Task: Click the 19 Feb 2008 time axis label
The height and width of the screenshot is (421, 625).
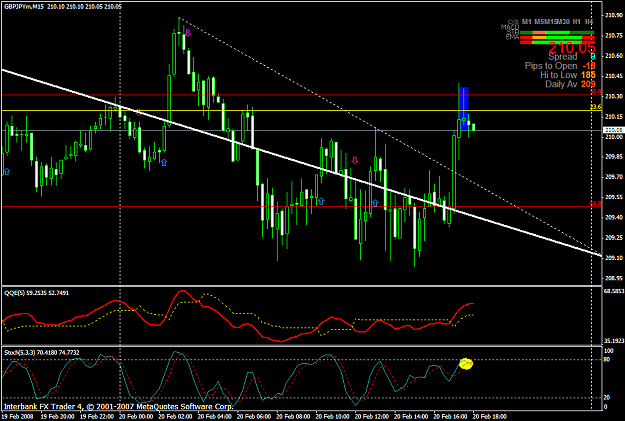Action: pos(17,417)
